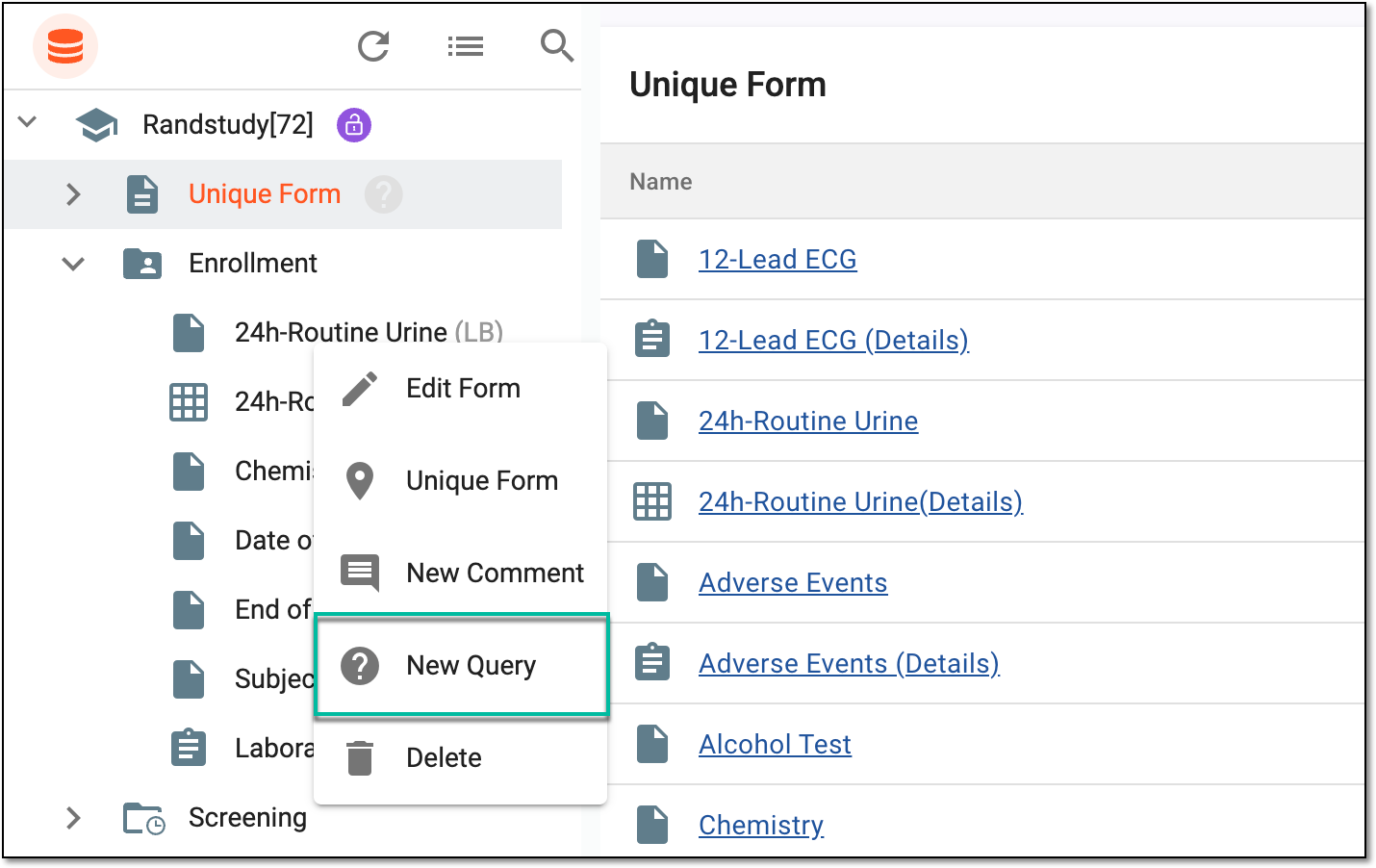This screenshot has width=1376, height=868.
Task: Click the Name column header
Action: (660, 182)
